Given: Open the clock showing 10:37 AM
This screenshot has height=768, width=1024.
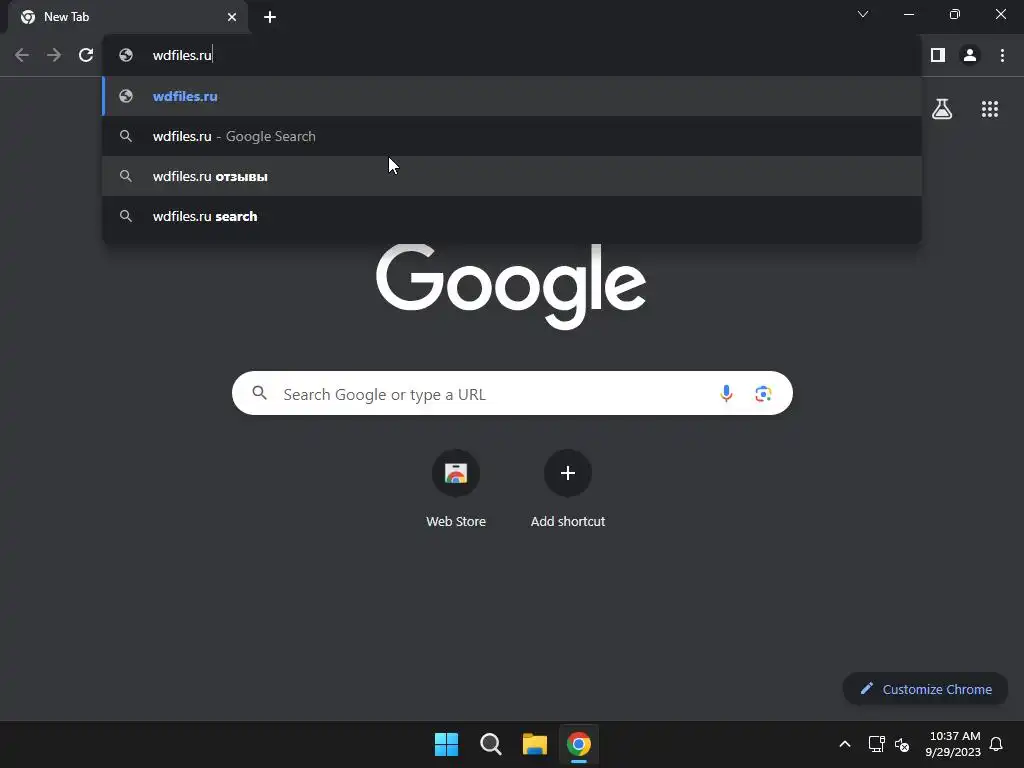Looking at the screenshot, I should pos(953,744).
